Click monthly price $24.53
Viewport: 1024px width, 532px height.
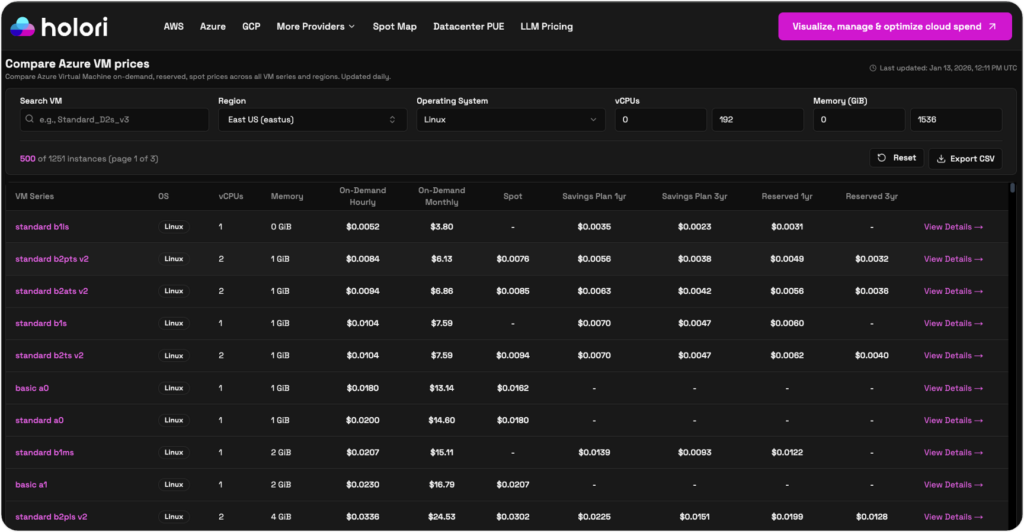tap(441, 517)
